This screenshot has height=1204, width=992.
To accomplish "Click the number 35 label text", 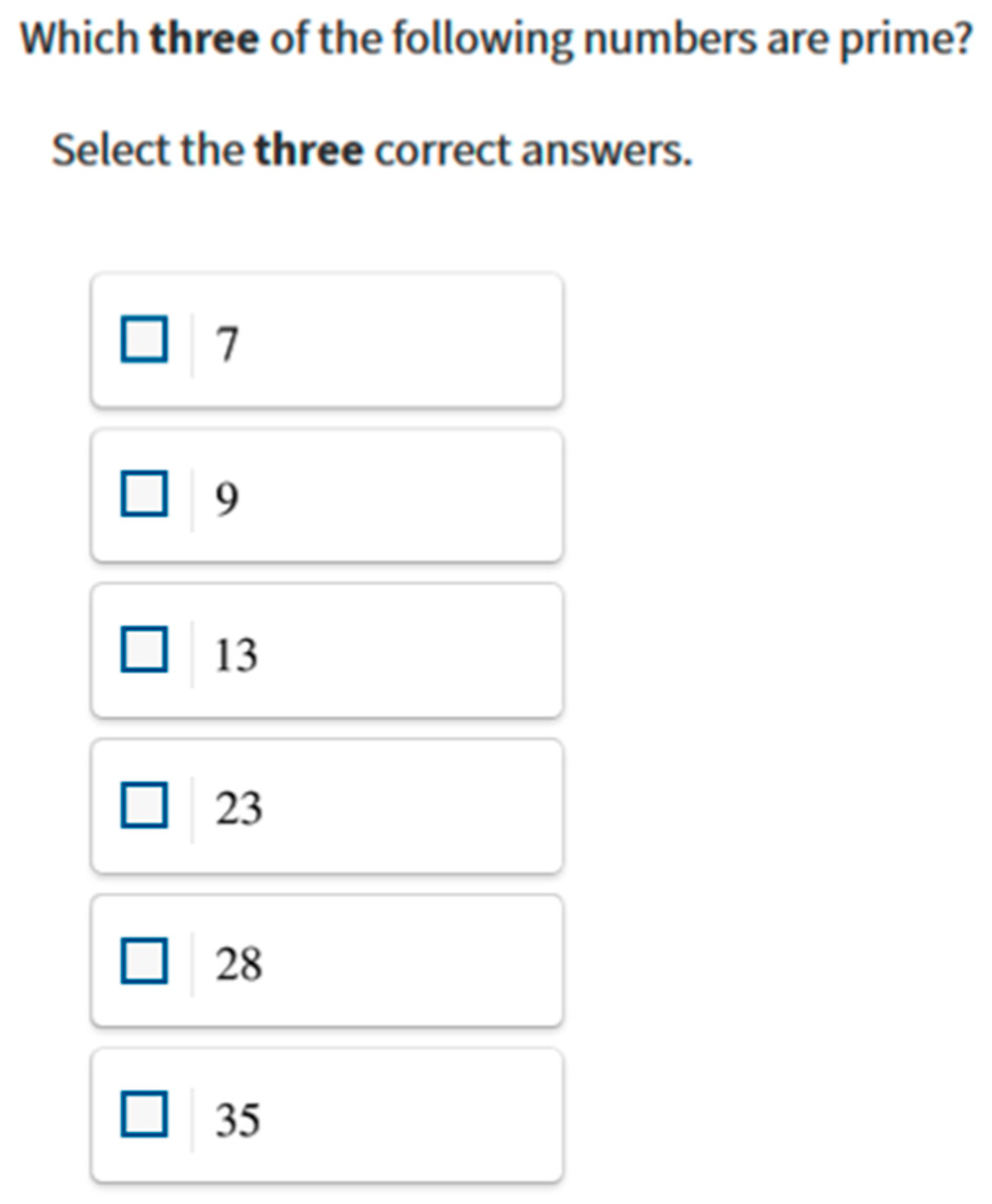I will point(238,1119).
